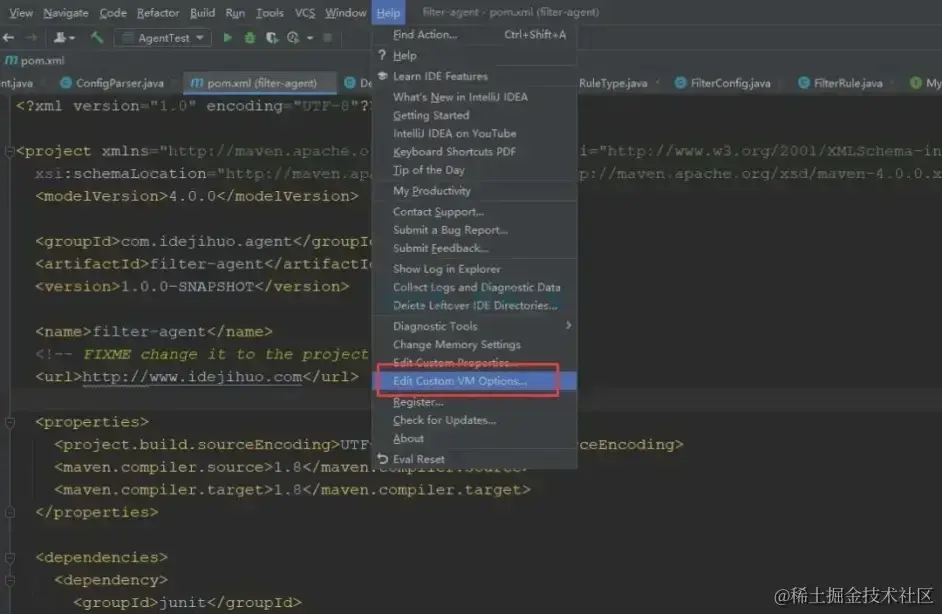Run with coverage shield icon
The width and height of the screenshot is (942, 614).
click(x=272, y=38)
